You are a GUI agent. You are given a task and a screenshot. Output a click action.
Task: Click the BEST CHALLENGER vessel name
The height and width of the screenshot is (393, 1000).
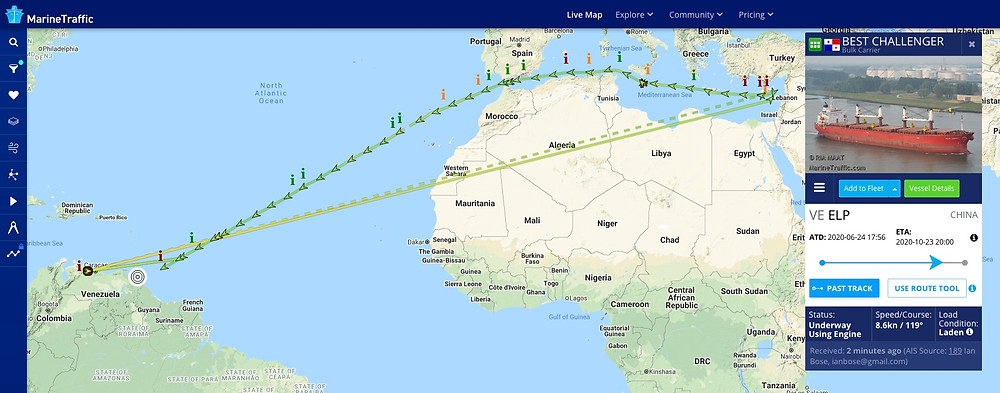[893, 41]
